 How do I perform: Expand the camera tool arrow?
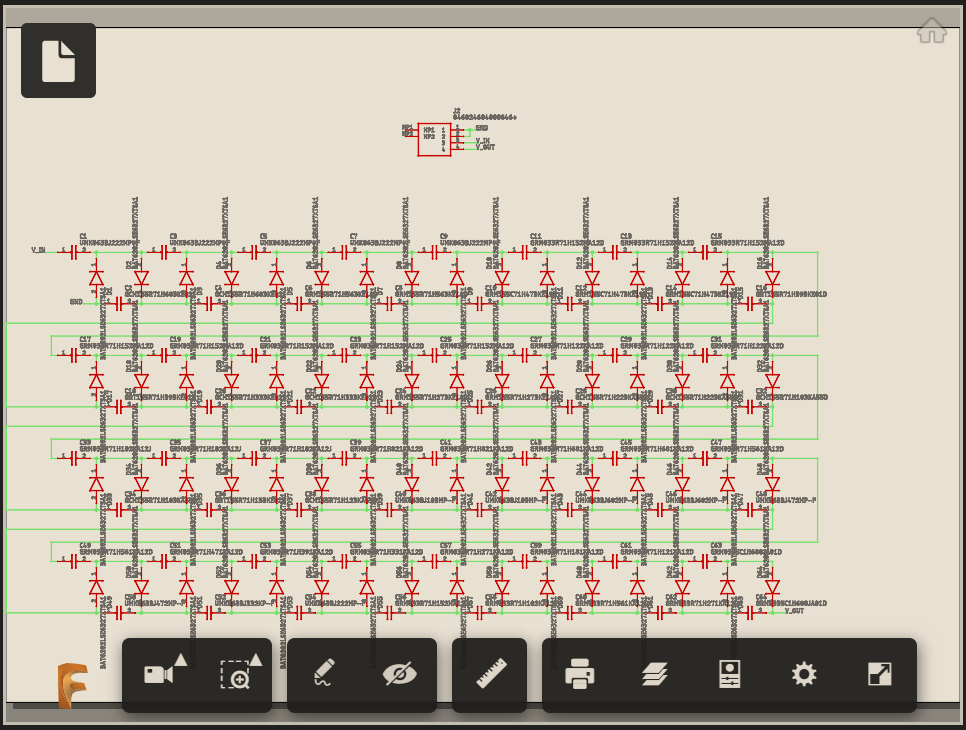pyautogui.click(x=181, y=660)
